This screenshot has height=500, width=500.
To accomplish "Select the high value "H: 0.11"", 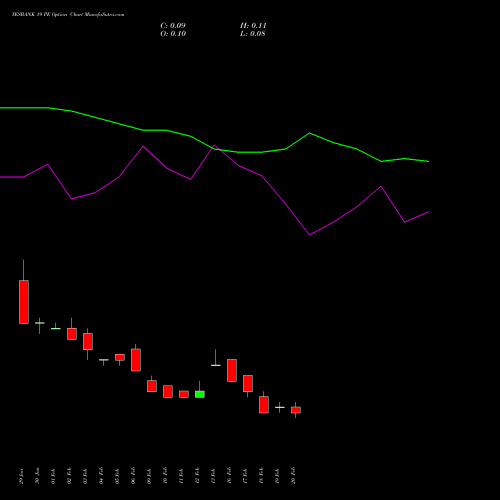I will coord(253,26).
